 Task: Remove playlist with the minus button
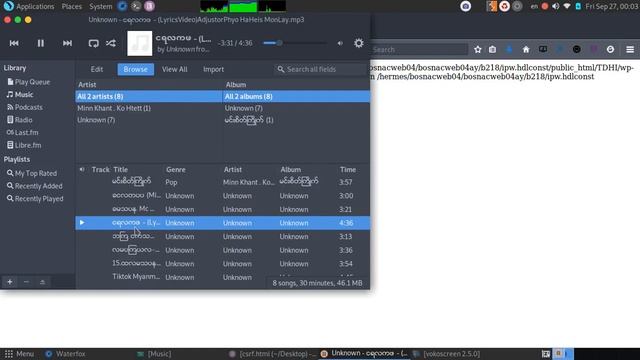(x=26, y=282)
